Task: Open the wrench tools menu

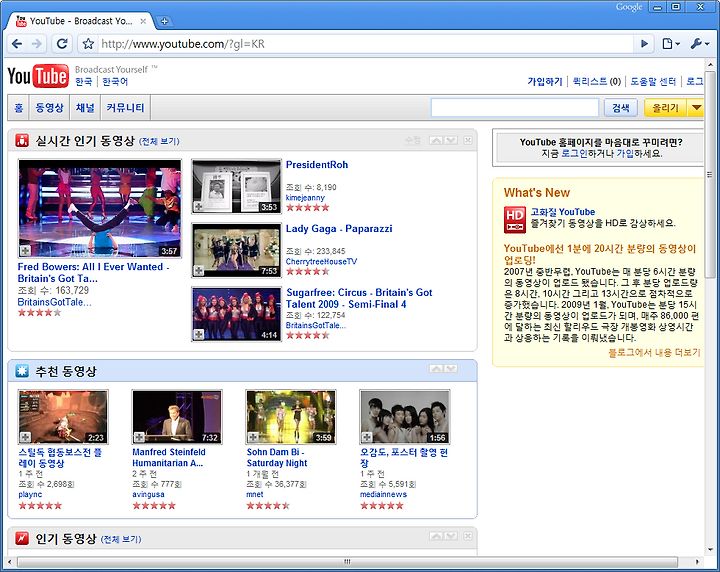Action: pos(699,44)
